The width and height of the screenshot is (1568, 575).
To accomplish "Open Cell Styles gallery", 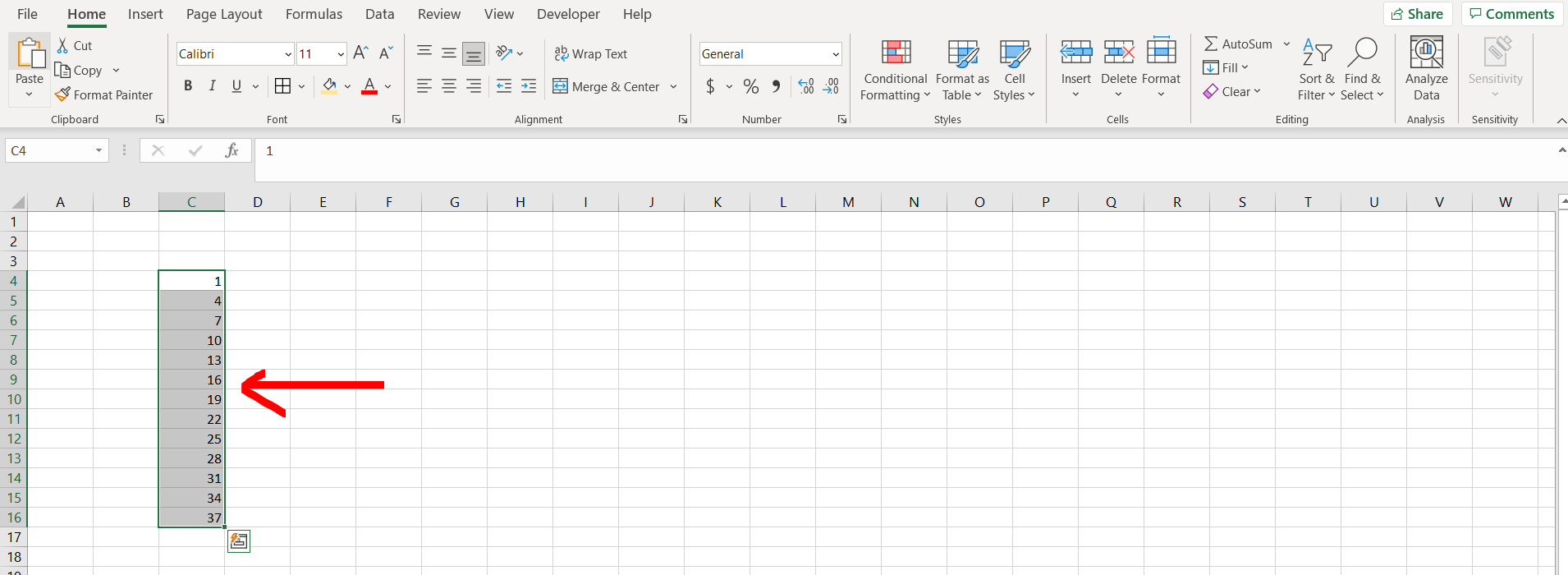I will coord(1015,70).
